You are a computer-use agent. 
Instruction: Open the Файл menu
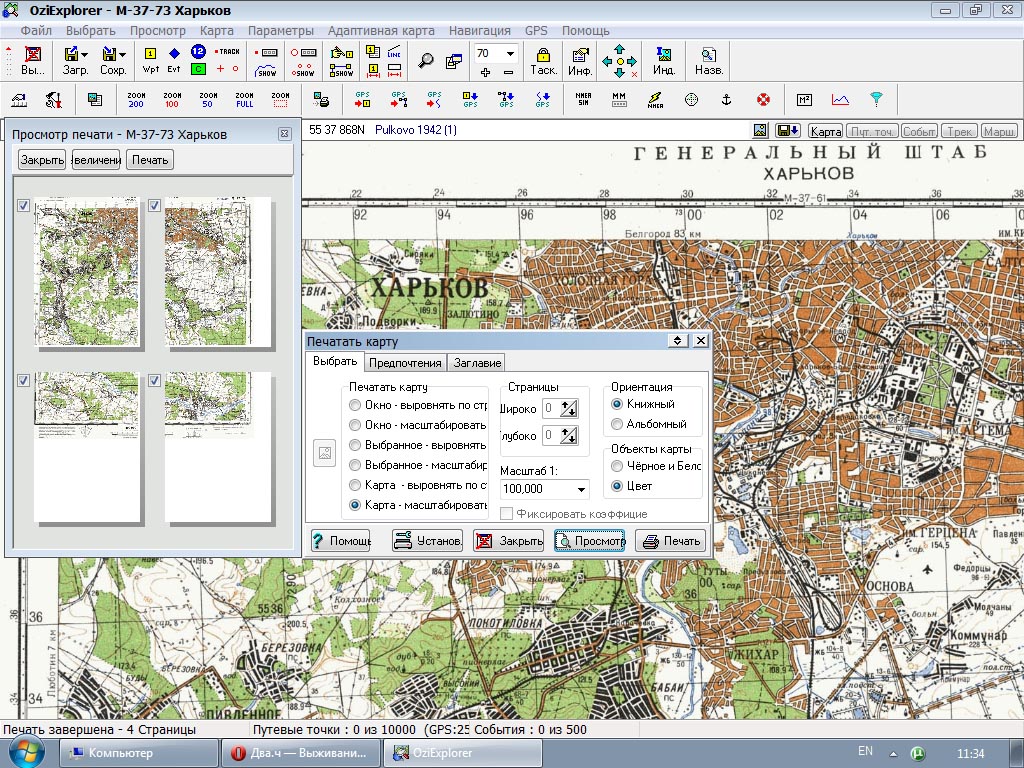(x=36, y=31)
